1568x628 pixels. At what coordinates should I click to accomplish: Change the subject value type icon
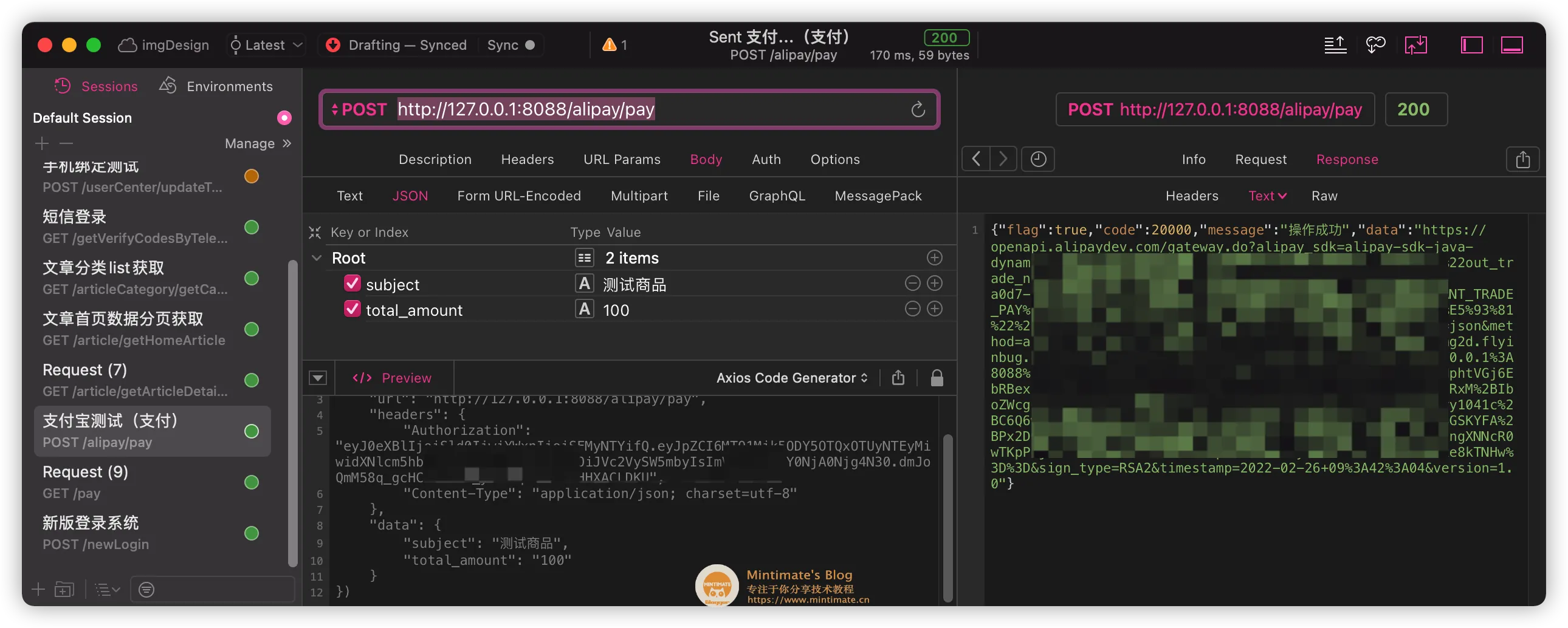point(584,284)
